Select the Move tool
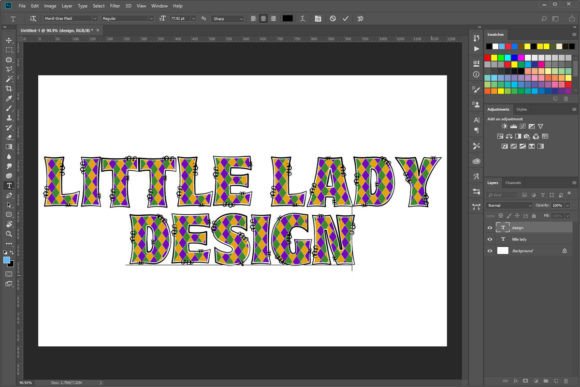The width and height of the screenshot is (580, 387). [9, 40]
